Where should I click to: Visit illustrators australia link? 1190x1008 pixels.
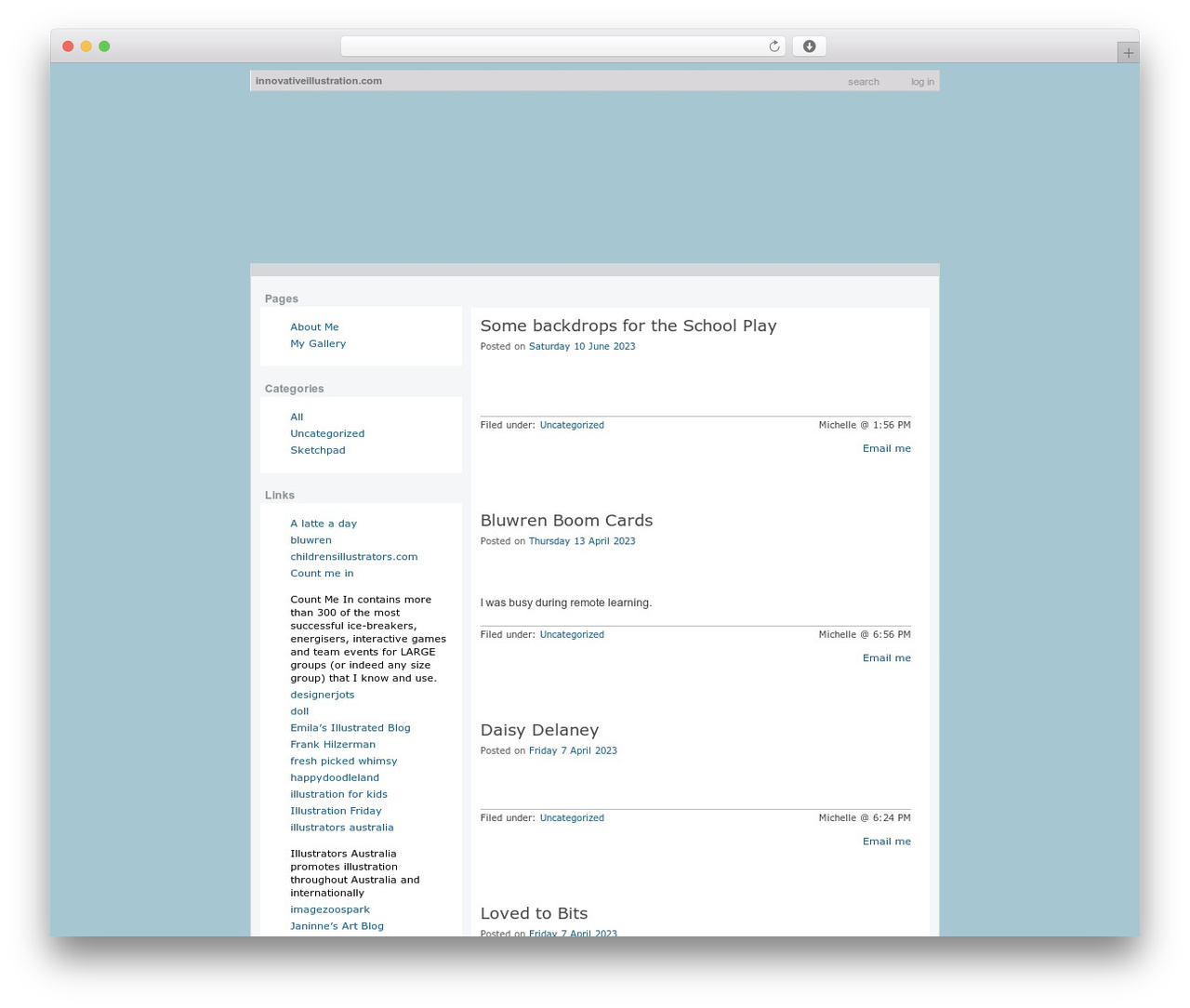point(342,829)
